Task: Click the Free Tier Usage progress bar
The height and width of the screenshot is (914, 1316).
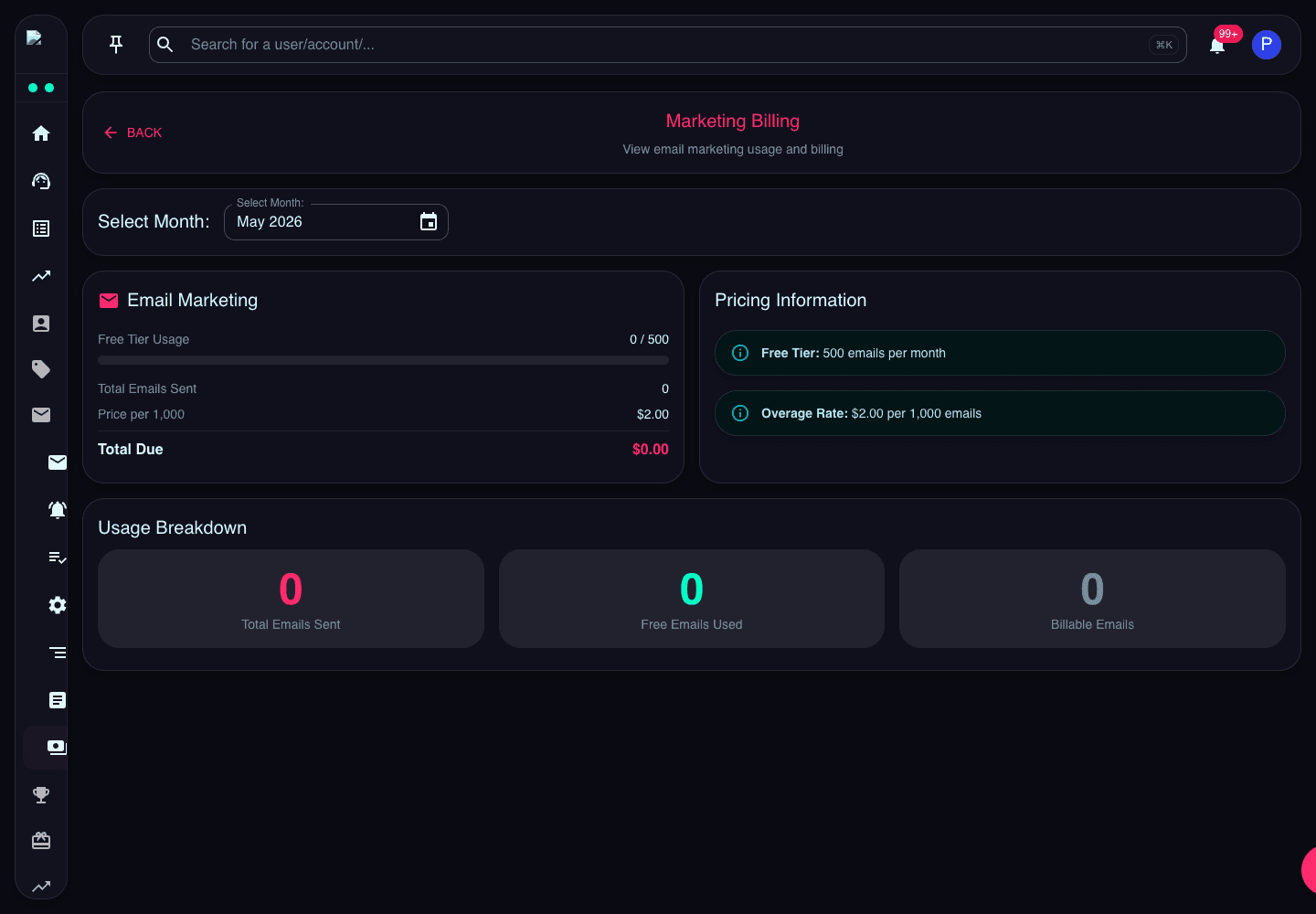Action: click(383, 360)
